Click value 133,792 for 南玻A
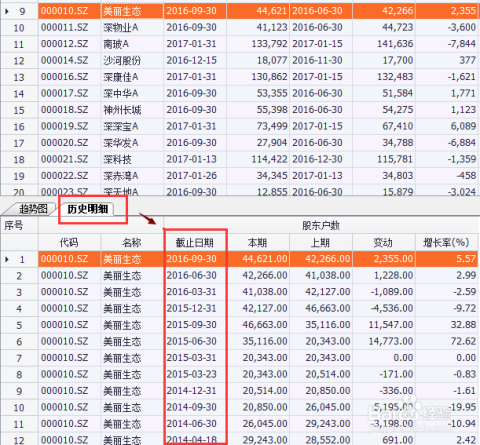The height and width of the screenshot is (445, 480). [x=269, y=44]
